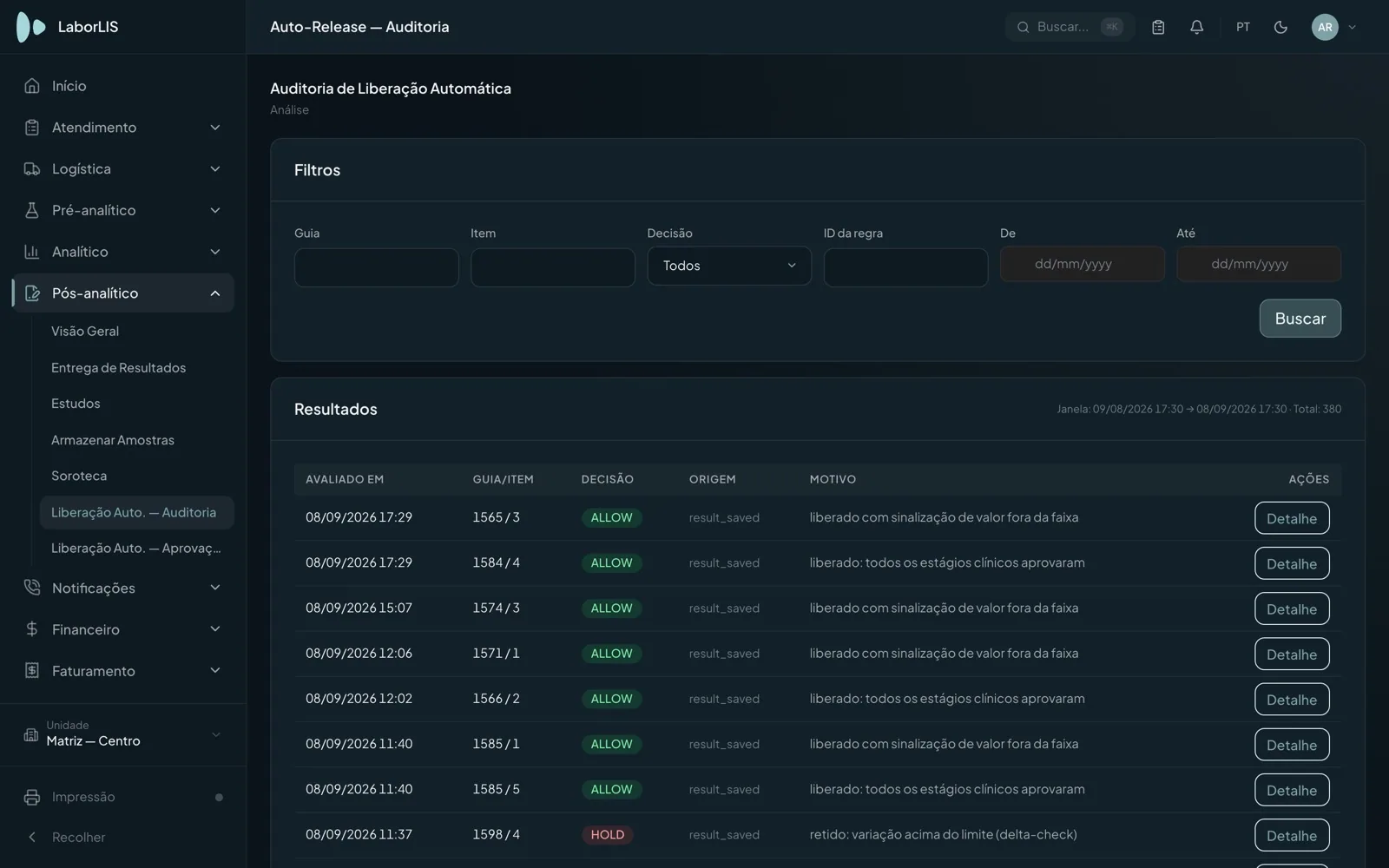The height and width of the screenshot is (868, 1389).
Task: Click the Unidade building icon
Action: 31,735
